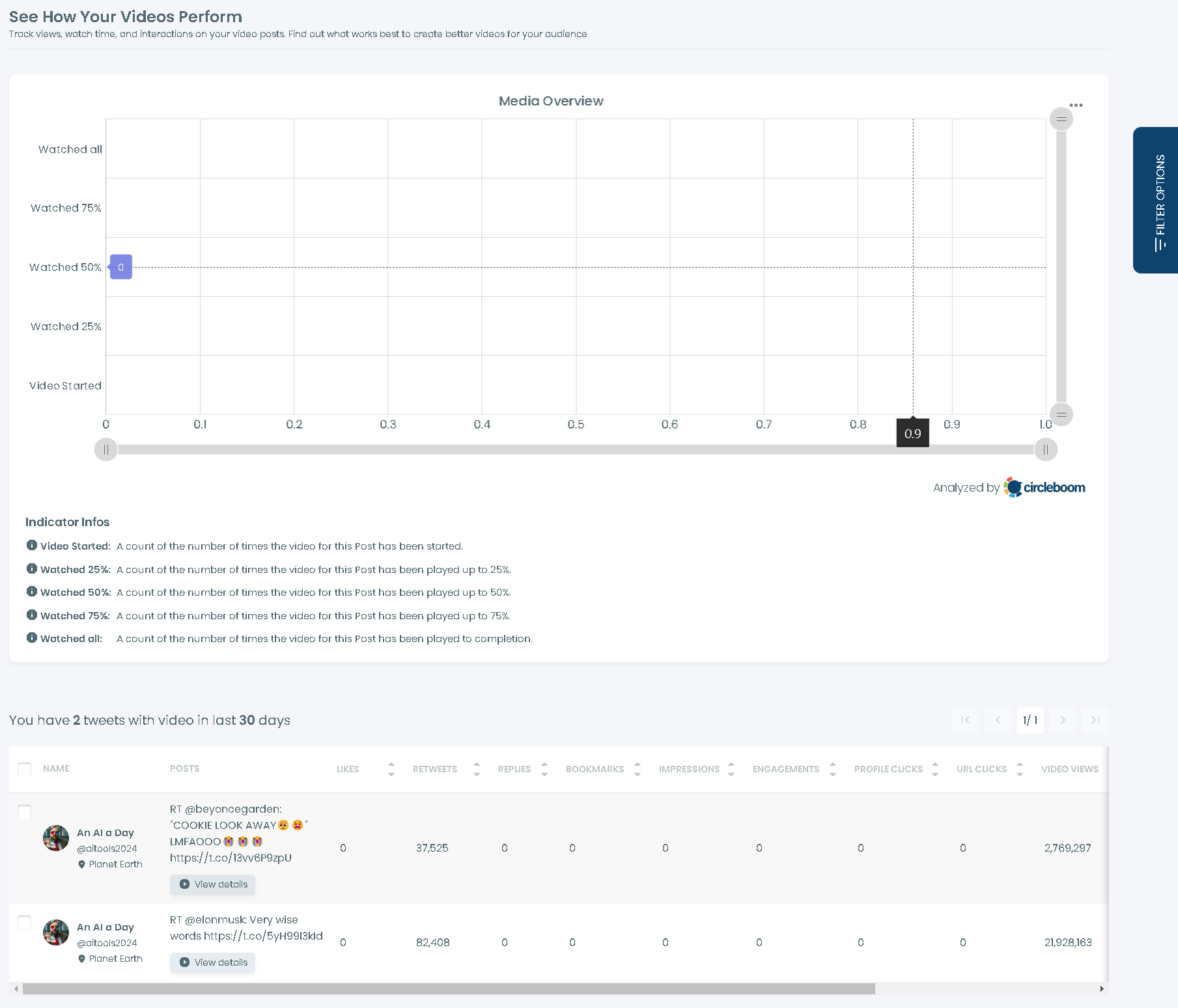1178x1008 pixels.
Task: Click the 1/1 page indicator
Action: [x=1030, y=720]
